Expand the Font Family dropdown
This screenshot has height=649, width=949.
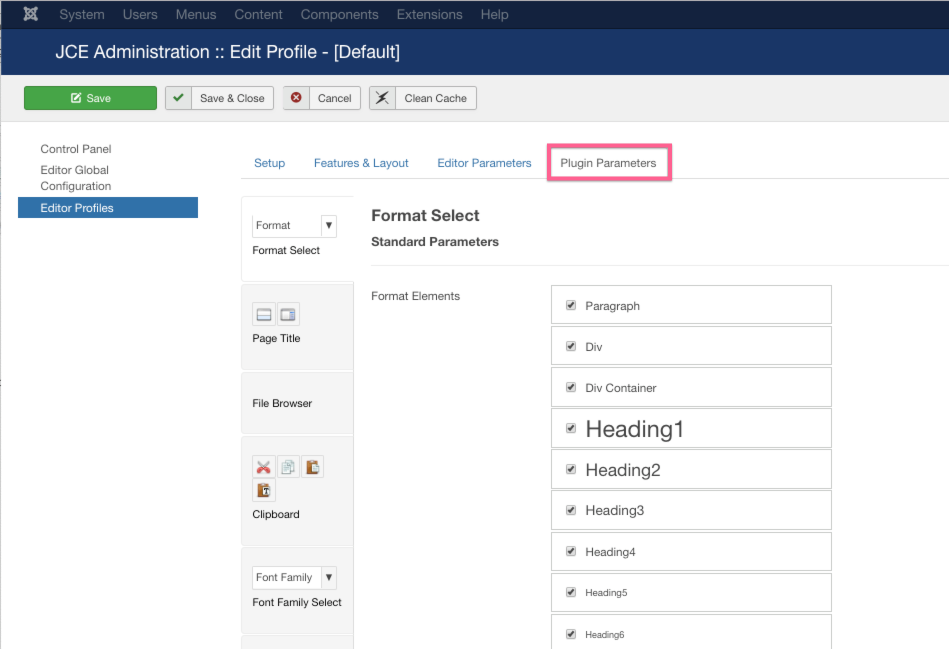pos(329,577)
